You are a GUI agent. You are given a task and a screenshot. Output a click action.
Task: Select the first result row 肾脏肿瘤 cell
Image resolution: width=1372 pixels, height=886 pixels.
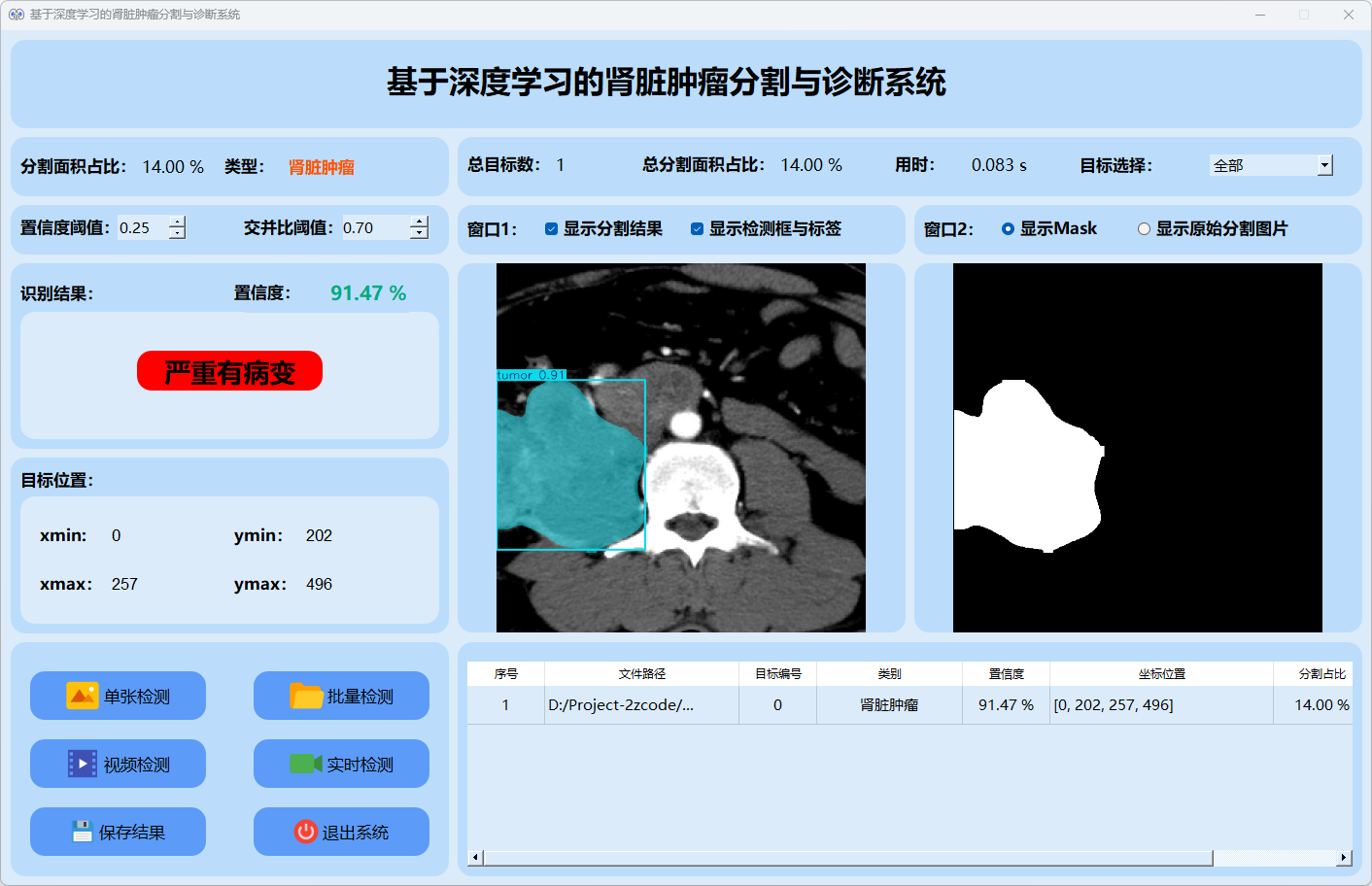pos(889,705)
